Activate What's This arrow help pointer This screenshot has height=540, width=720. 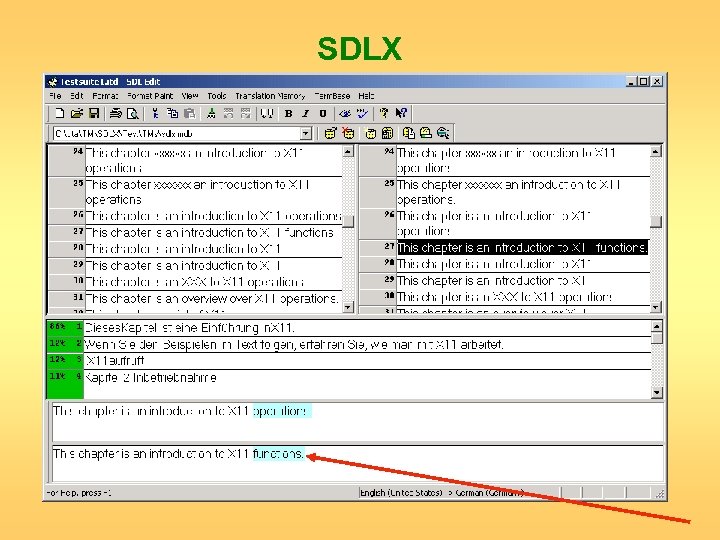(x=401, y=113)
